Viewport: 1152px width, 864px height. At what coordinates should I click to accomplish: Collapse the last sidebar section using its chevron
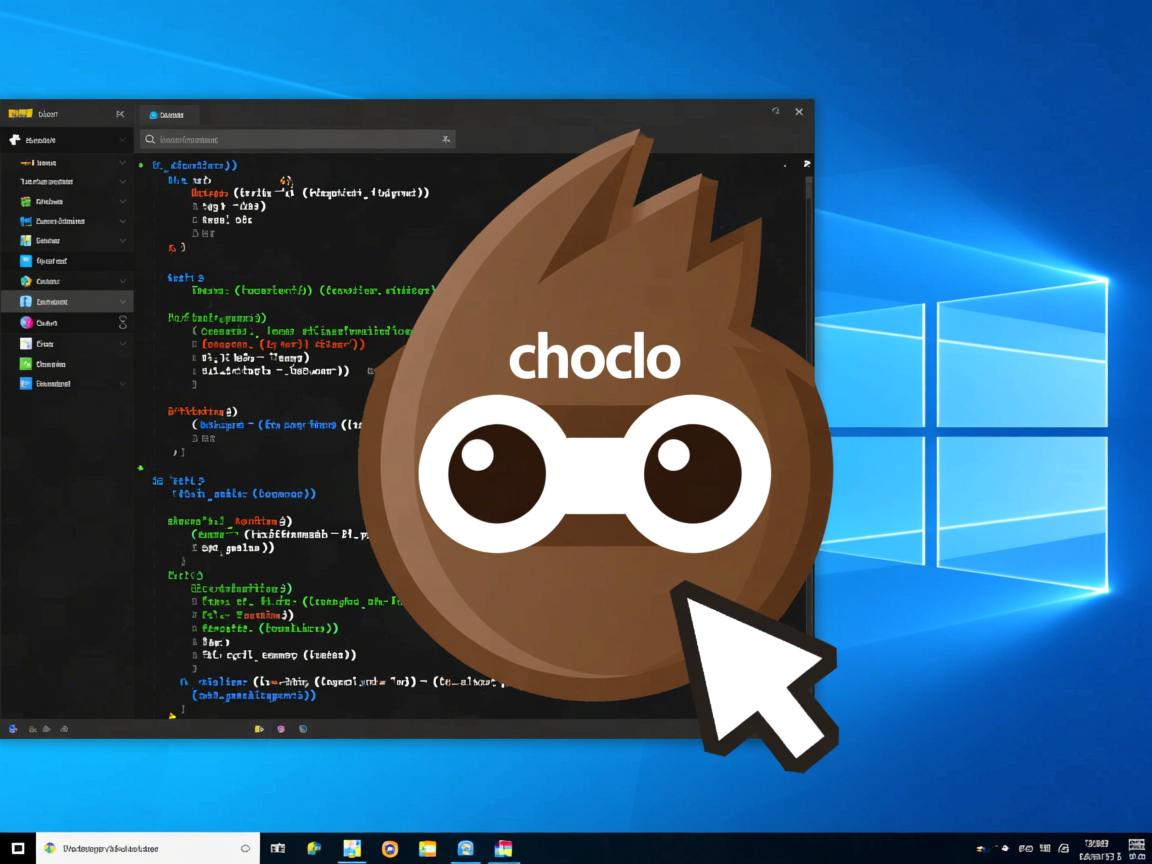coord(123,382)
